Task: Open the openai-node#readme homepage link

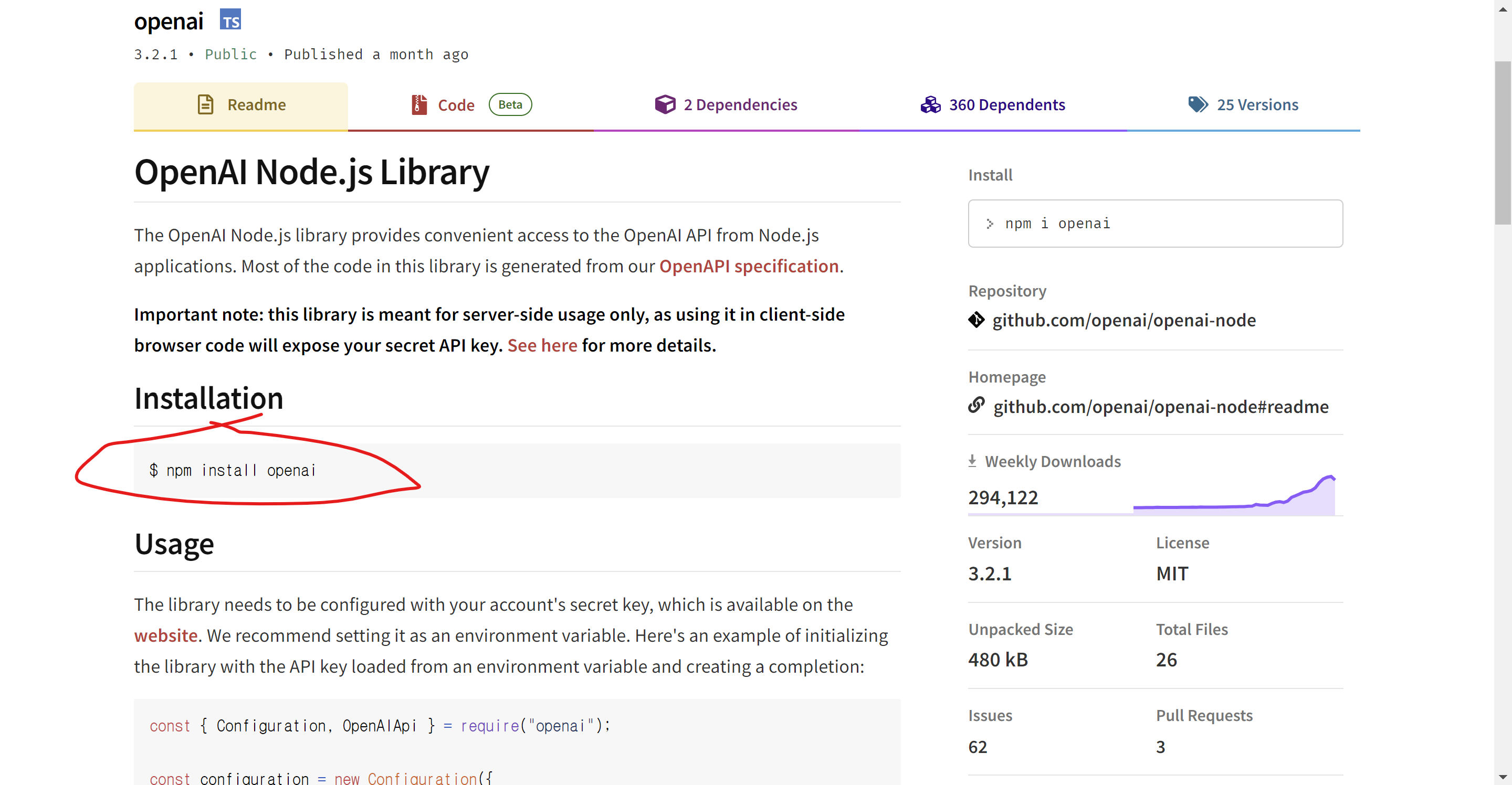Action: click(1160, 407)
